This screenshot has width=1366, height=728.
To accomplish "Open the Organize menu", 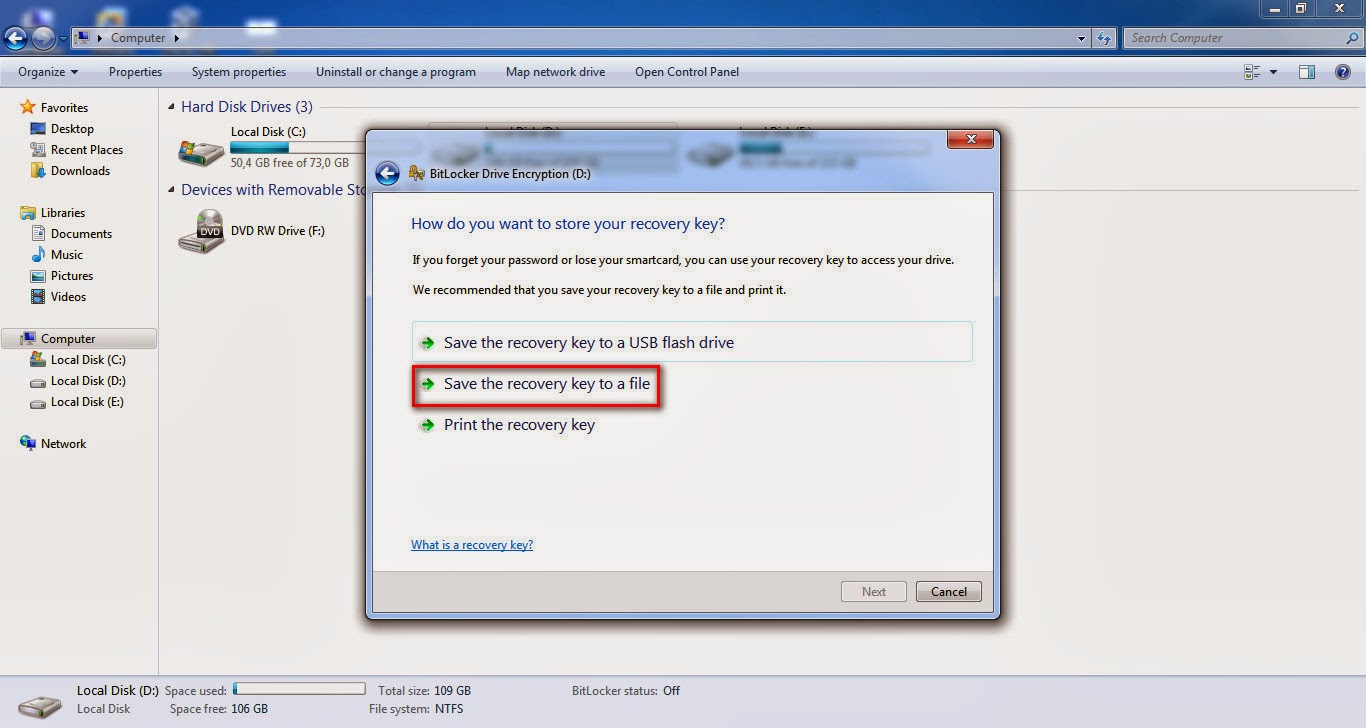I will [48, 72].
